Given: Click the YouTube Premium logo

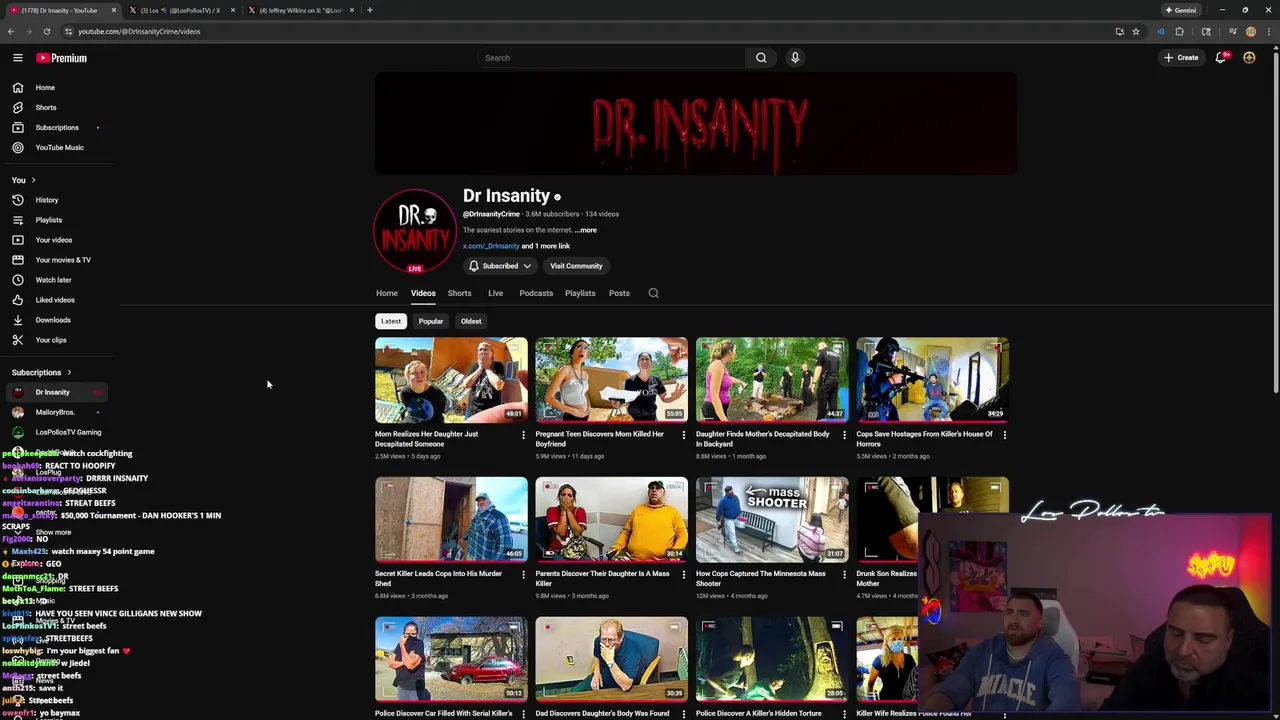Looking at the screenshot, I should click(62, 58).
